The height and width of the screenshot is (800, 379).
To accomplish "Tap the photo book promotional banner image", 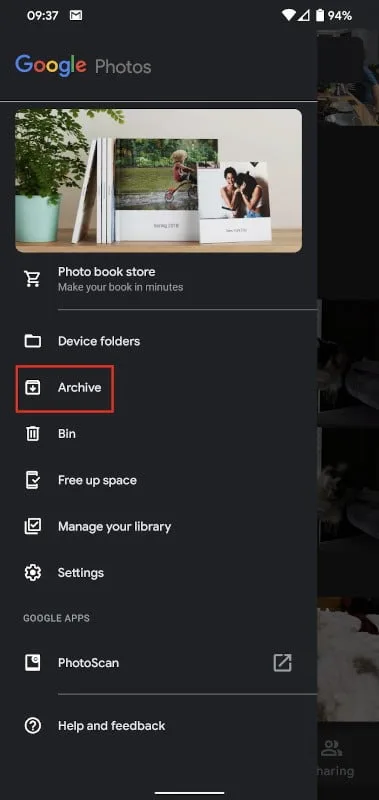I will tap(159, 181).
